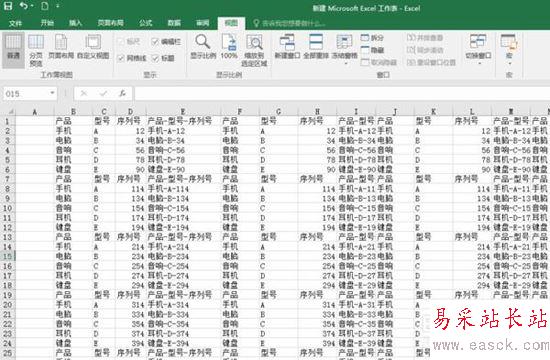Click cell E23 '耳机-D-374'
550x360 pixels.
[183, 333]
